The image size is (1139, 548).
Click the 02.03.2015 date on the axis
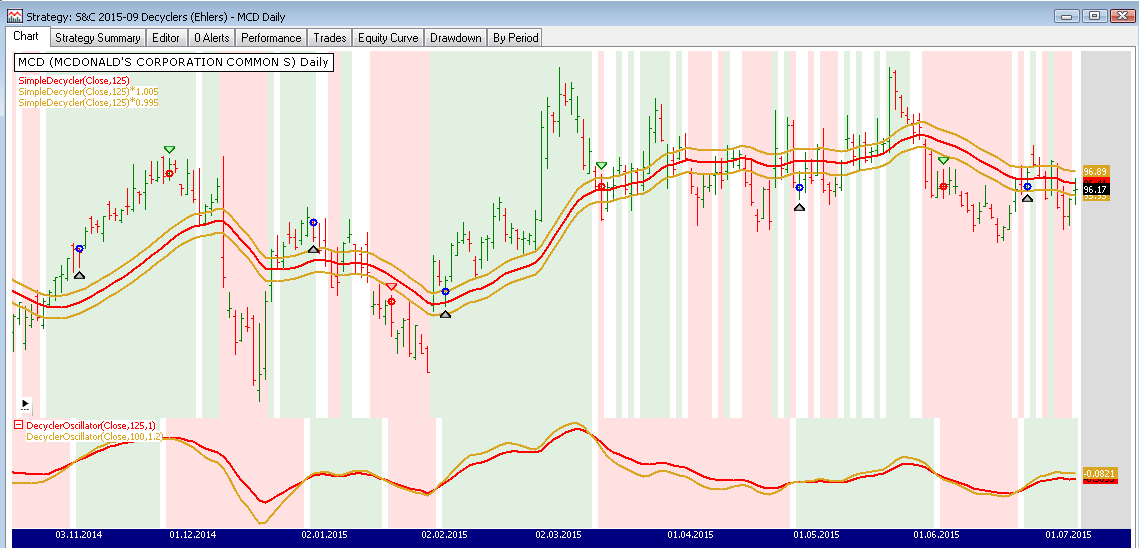point(559,535)
